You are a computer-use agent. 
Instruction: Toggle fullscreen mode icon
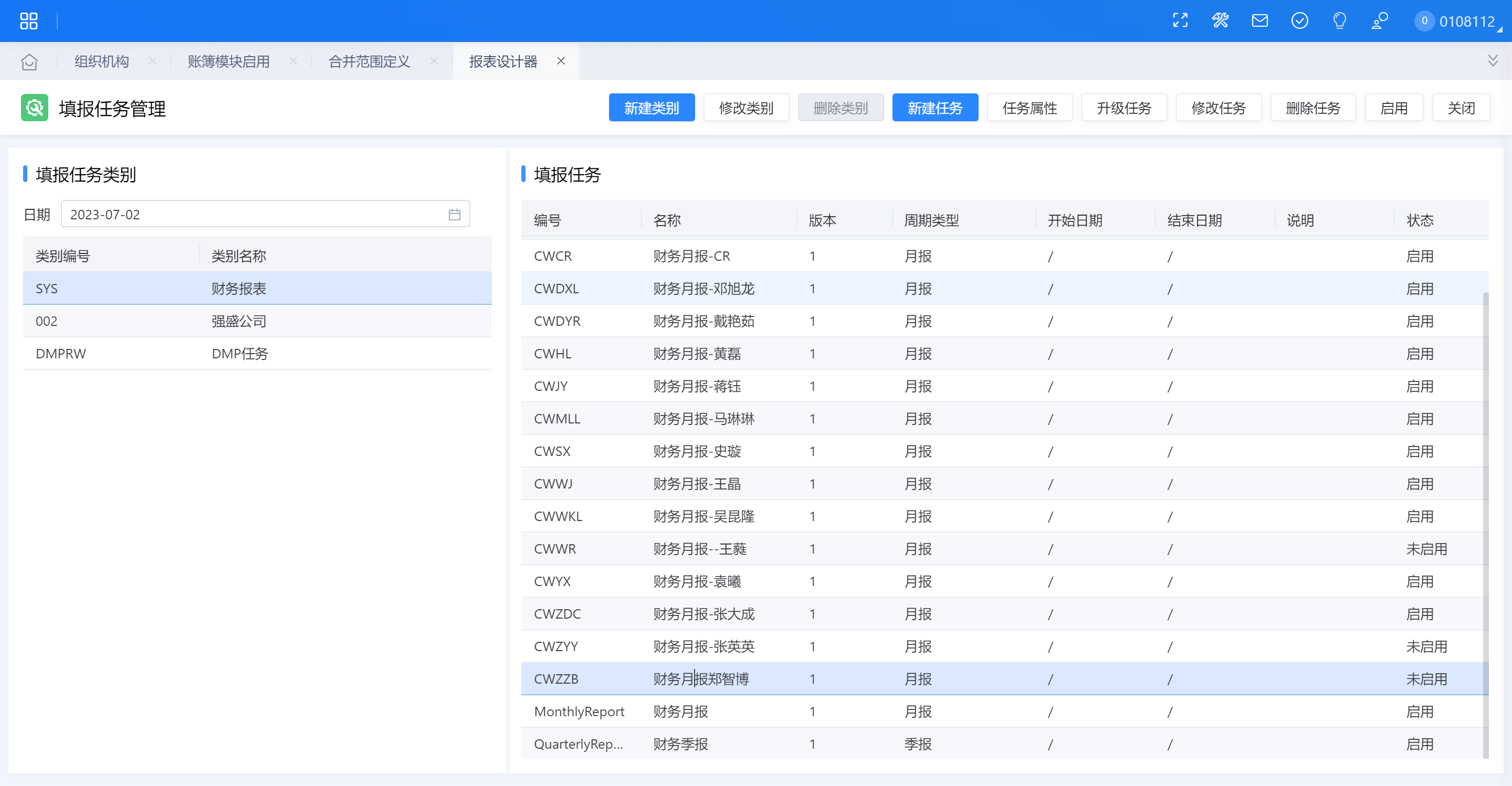pos(1180,21)
